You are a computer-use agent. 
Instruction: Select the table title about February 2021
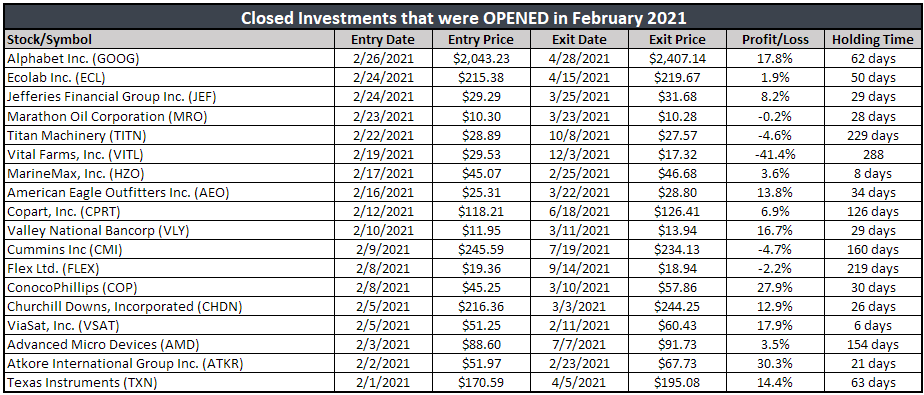coord(463,17)
